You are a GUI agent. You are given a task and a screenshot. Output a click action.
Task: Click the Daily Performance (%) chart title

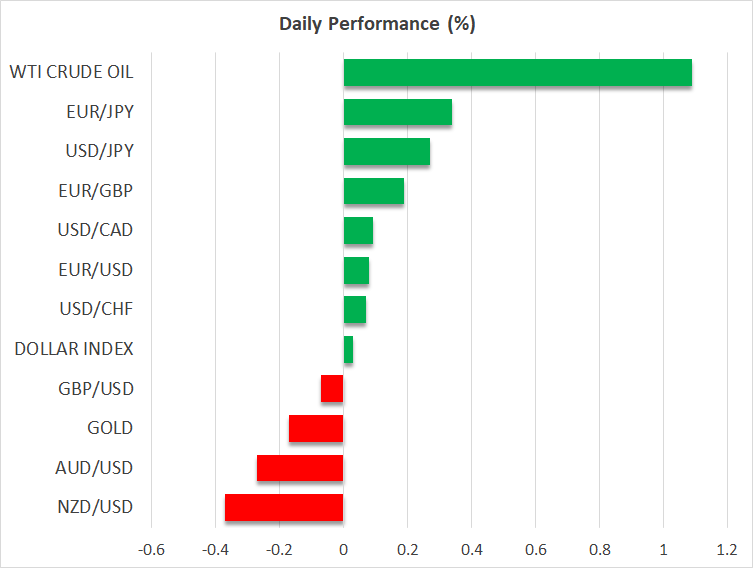click(x=376, y=23)
